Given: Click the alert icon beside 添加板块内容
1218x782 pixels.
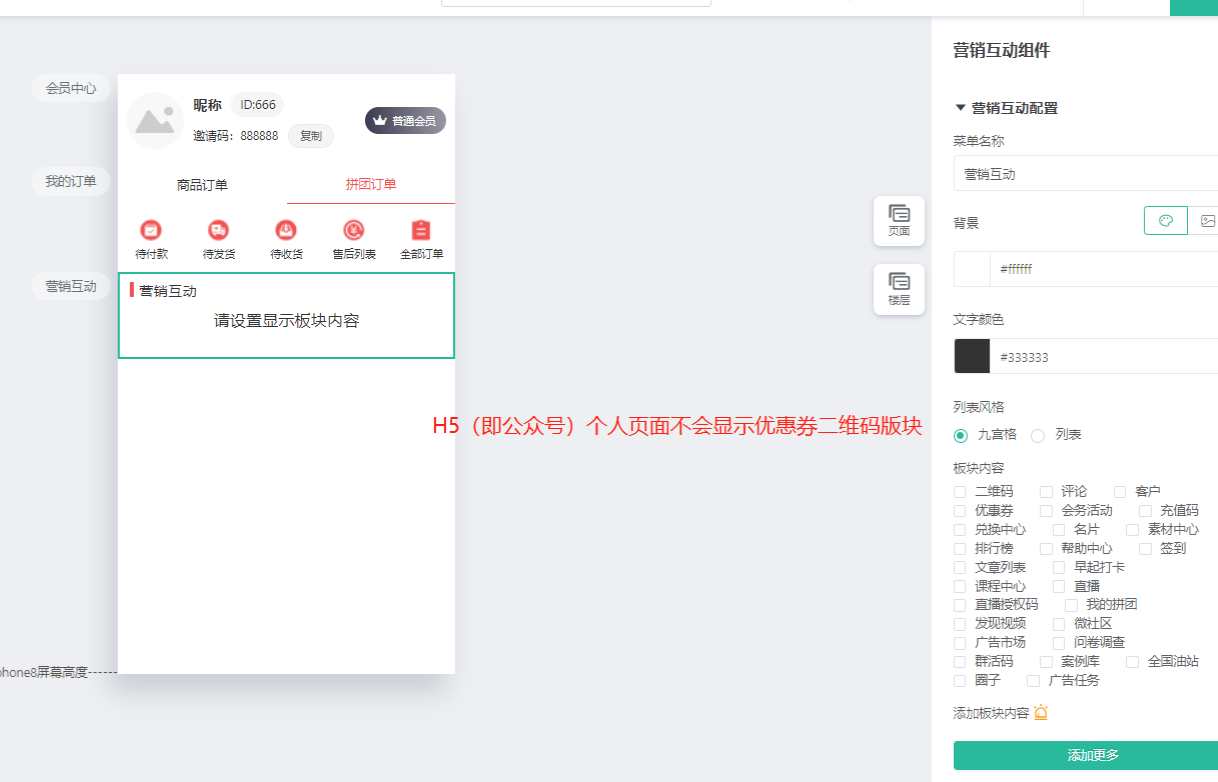Looking at the screenshot, I should pos(1041,713).
